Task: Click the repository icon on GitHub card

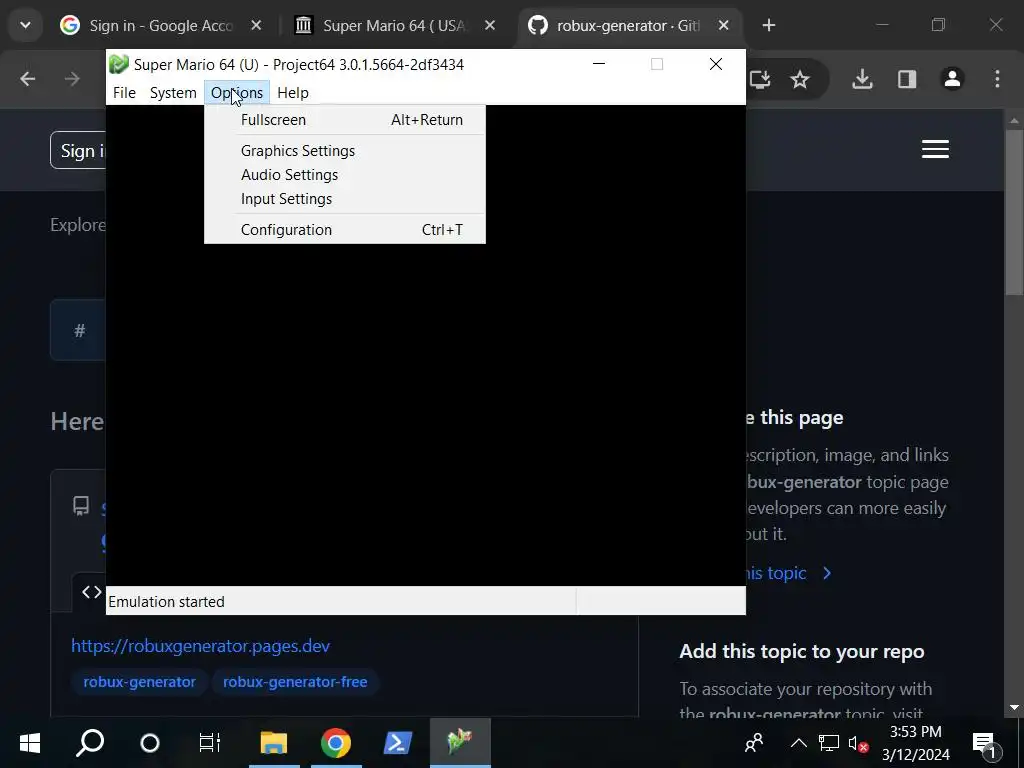Action: [81, 506]
